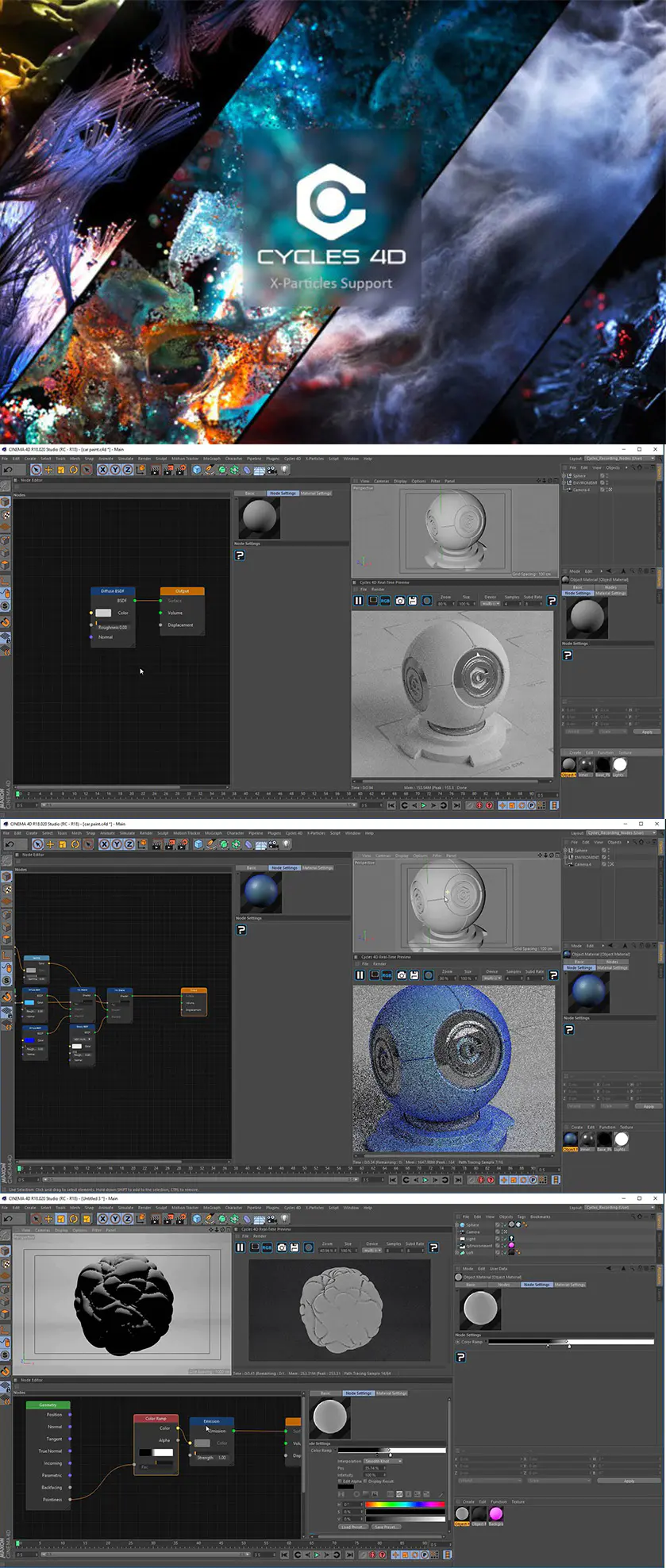Click the P preview icon in the grey-sphere car paint window
The width and height of the screenshot is (666, 1568).
click(551, 601)
